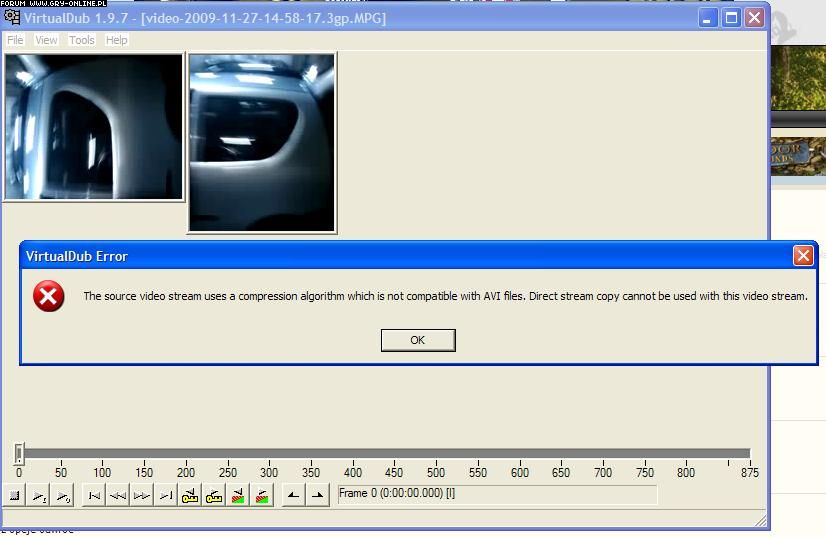Viewport: 826px width, 537px height.
Task: Step forward one frame
Action: click(x=142, y=495)
